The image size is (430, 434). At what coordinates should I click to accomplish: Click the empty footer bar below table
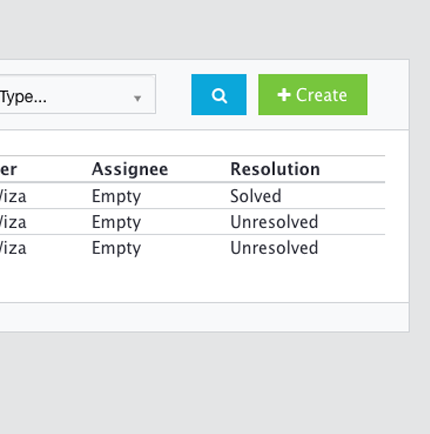[204, 317]
